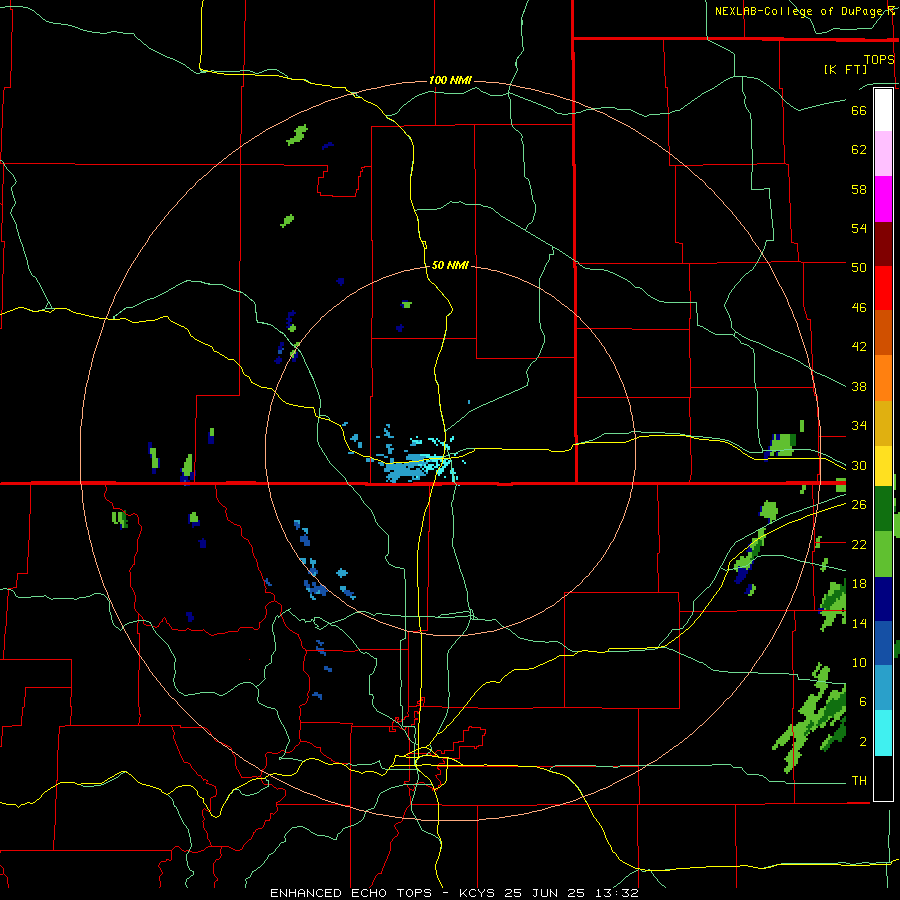Click the 'TH' legend label
The width and height of the screenshot is (900, 900).
[x=859, y=781]
